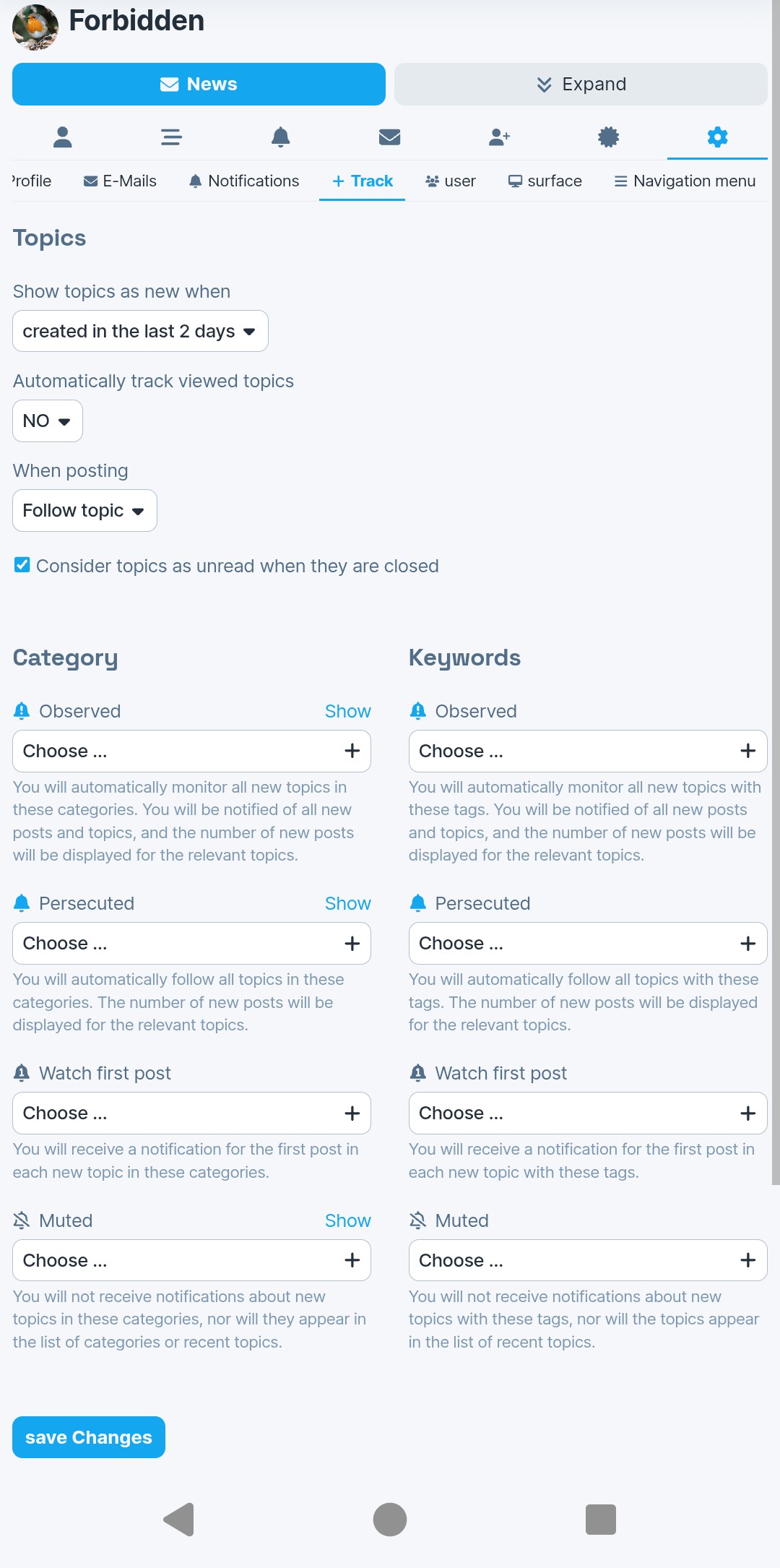
Task: Open the badges icon tab
Action: tap(609, 137)
